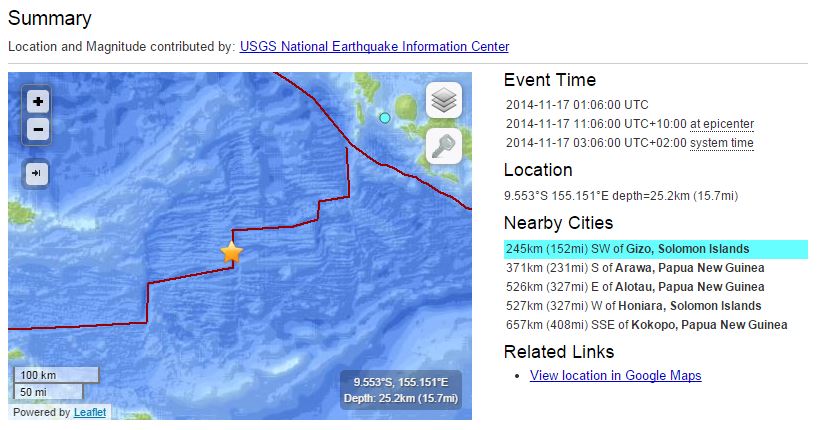Click the map coordinates and depth box
Viewport: 826px width, 430px height.
click(400, 390)
